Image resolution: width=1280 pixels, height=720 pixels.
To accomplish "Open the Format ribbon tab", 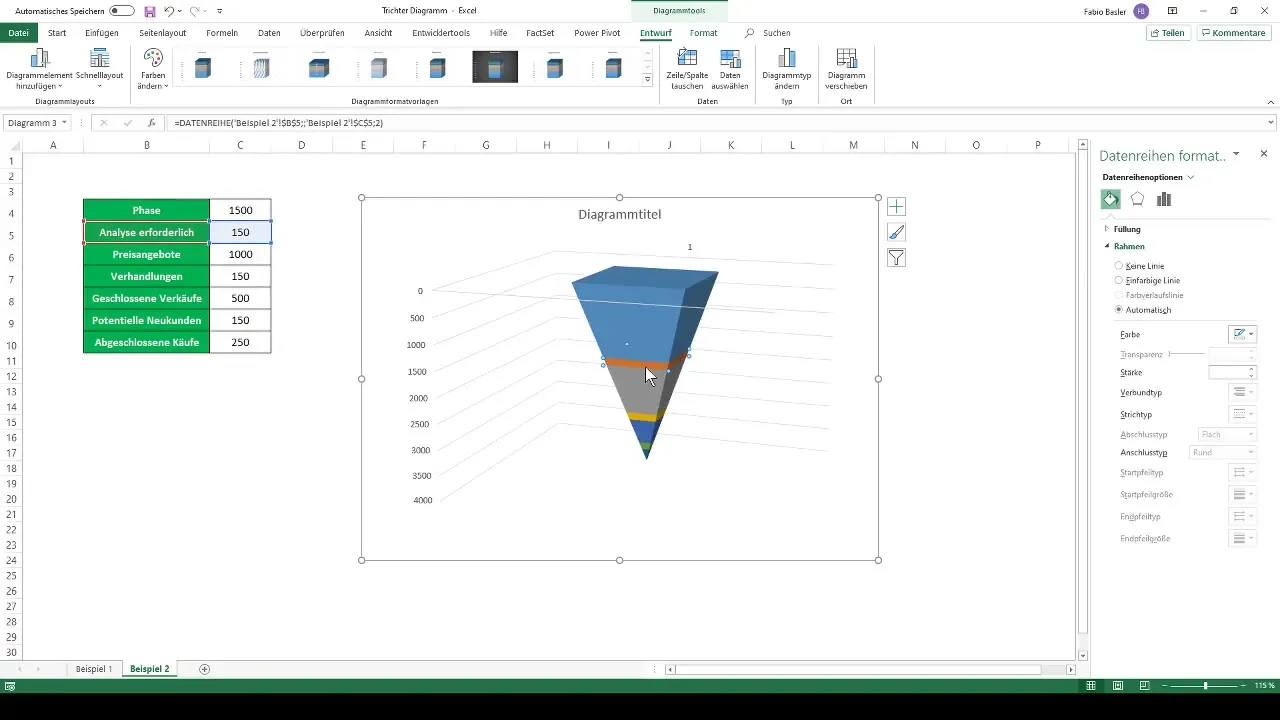I will [x=703, y=33].
